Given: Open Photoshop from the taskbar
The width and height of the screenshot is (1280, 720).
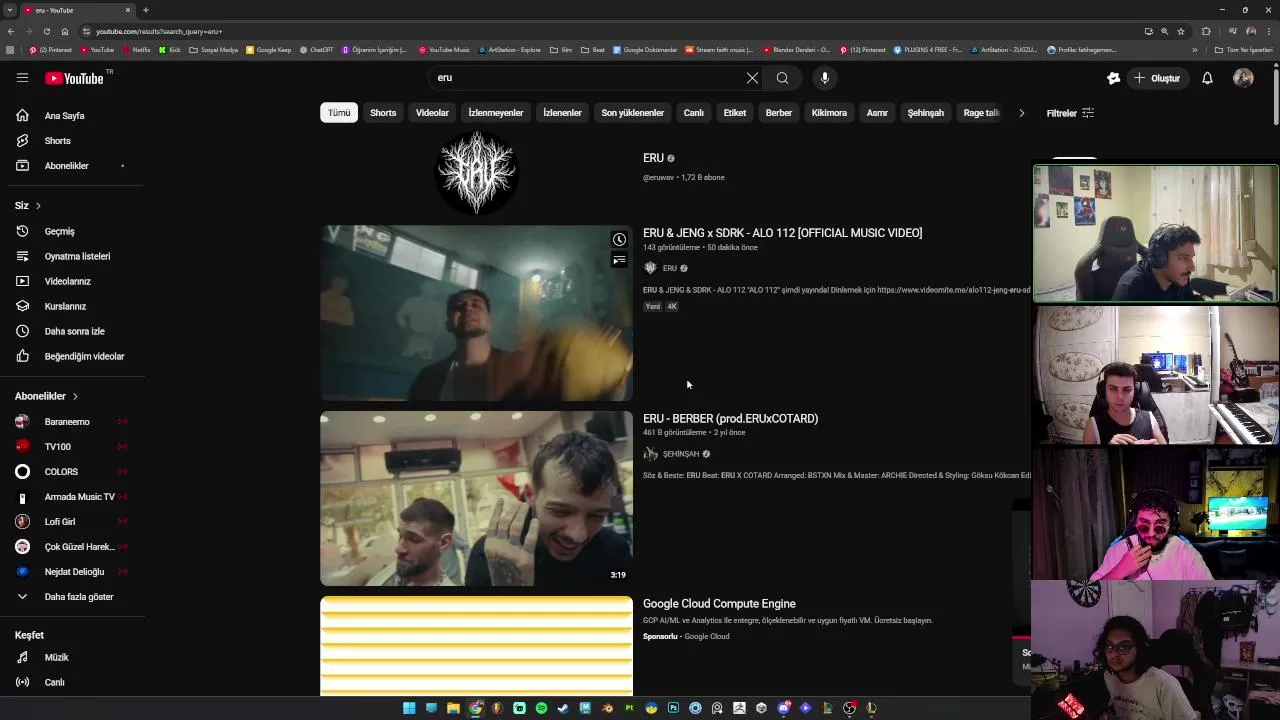Looking at the screenshot, I should pyautogui.click(x=673, y=708).
